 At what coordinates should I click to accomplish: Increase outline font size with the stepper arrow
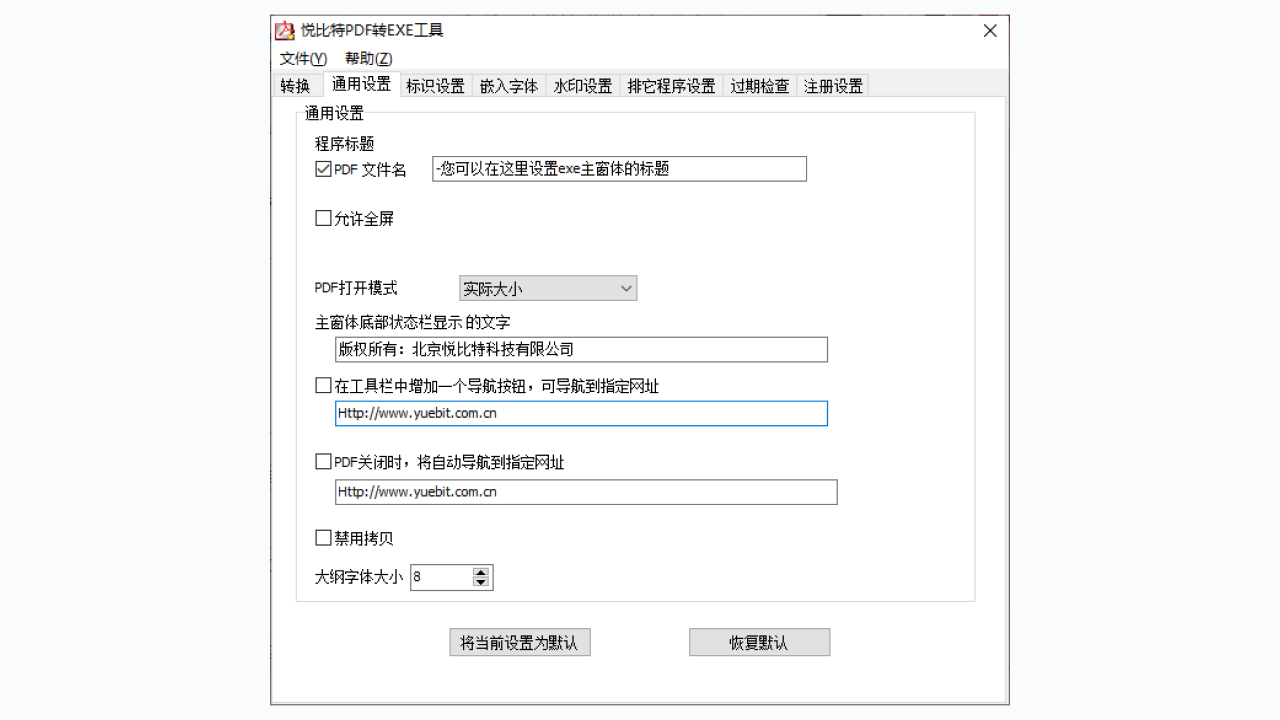(x=480, y=571)
